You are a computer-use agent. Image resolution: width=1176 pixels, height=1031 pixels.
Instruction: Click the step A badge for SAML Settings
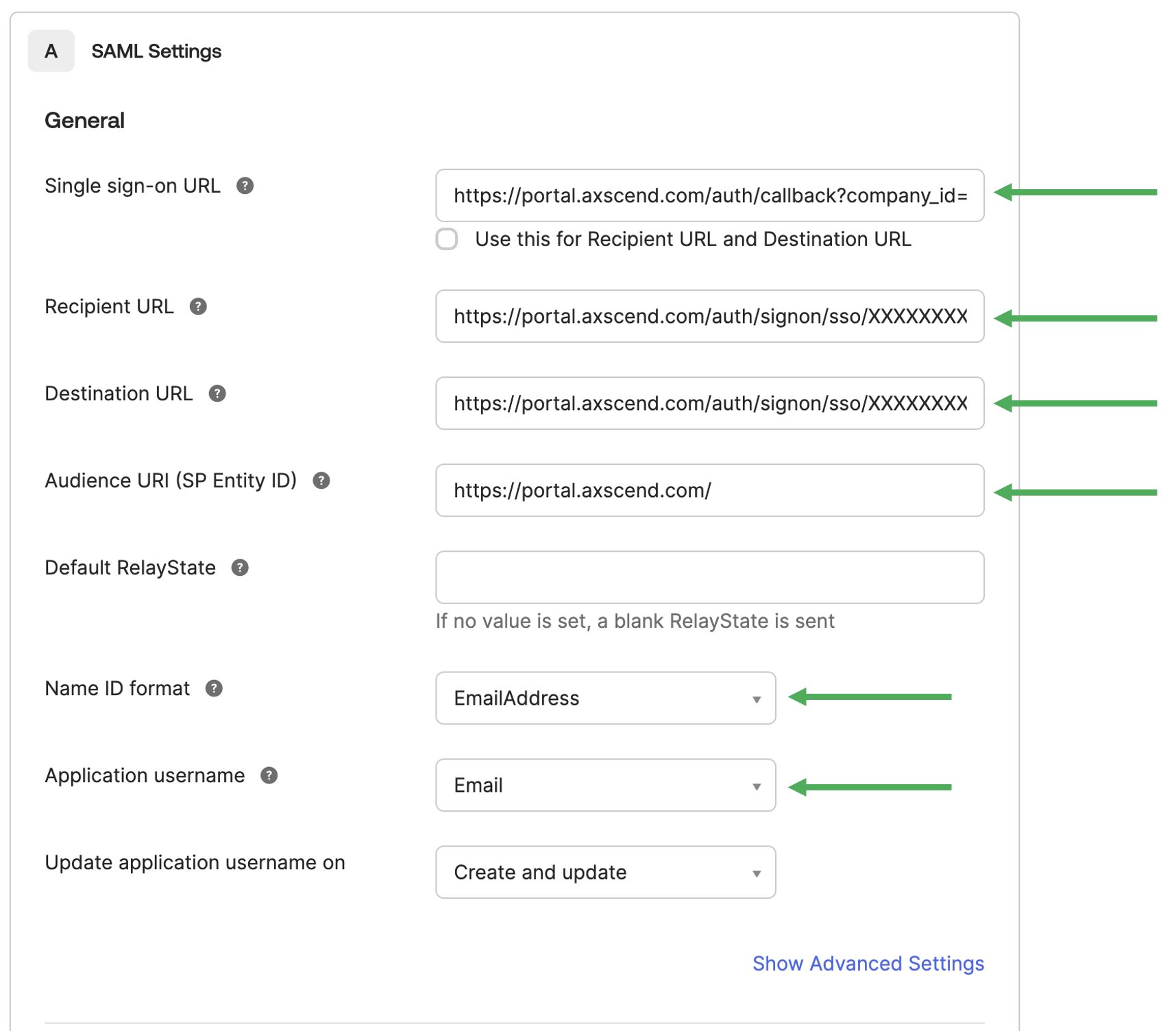[x=51, y=51]
